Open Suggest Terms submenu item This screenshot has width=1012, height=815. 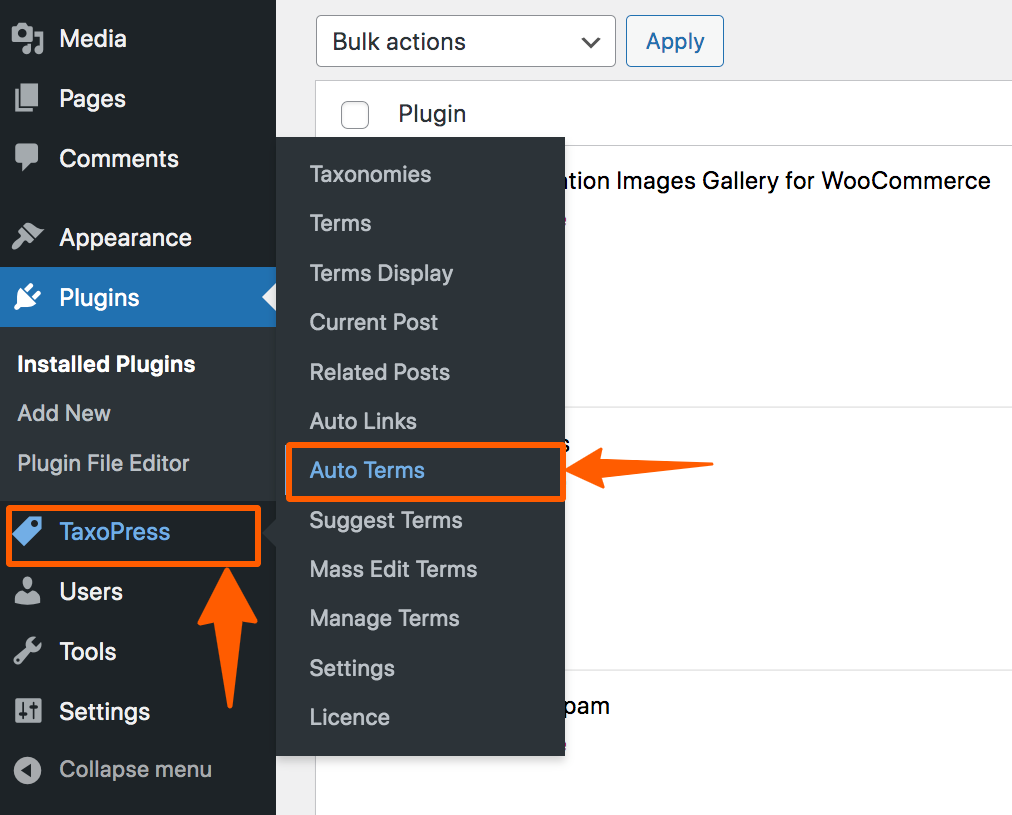[x=386, y=520]
